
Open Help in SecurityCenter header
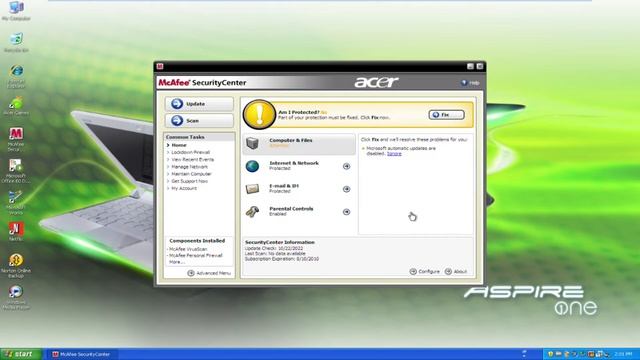[470, 83]
